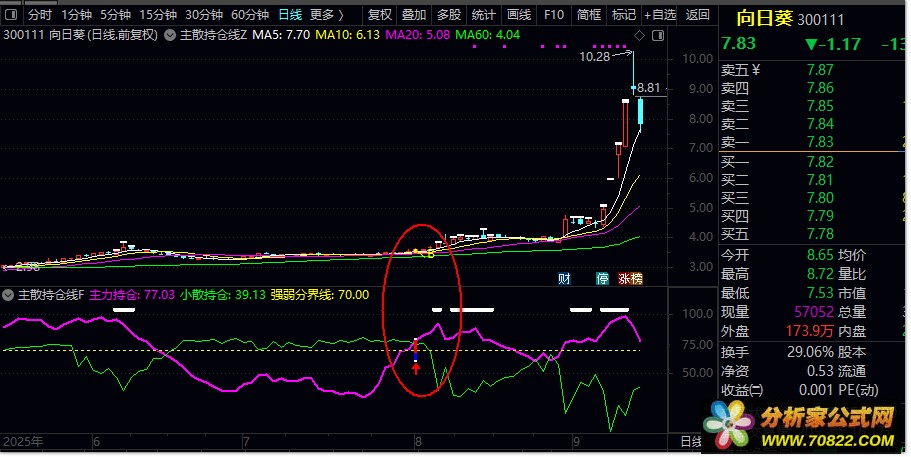
Task: Click the 卖二 price 7.84
Action: (820, 124)
